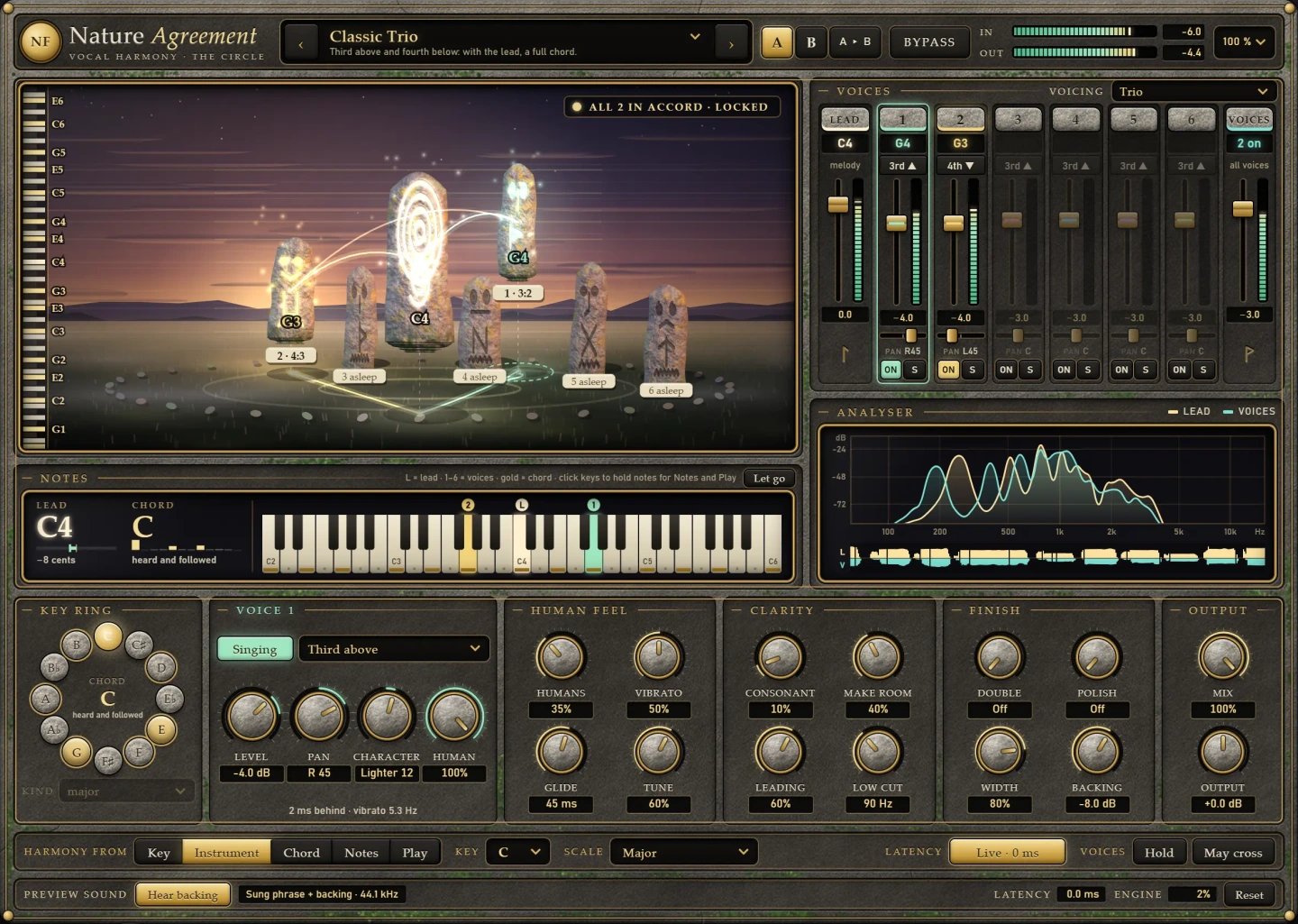
Task: Go to the next preset arrow
Action: coord(731,42)
